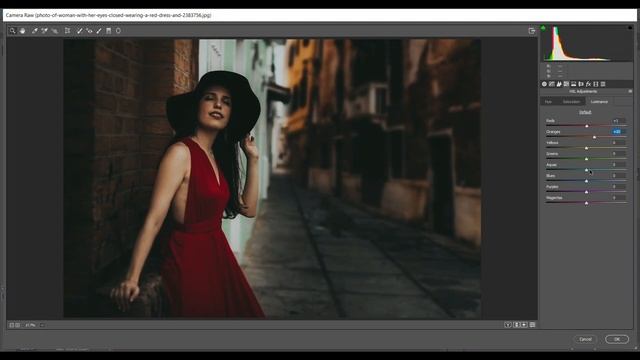
Task: Click the Purples luminance slider handle
Action: click(x=587, y=192)
